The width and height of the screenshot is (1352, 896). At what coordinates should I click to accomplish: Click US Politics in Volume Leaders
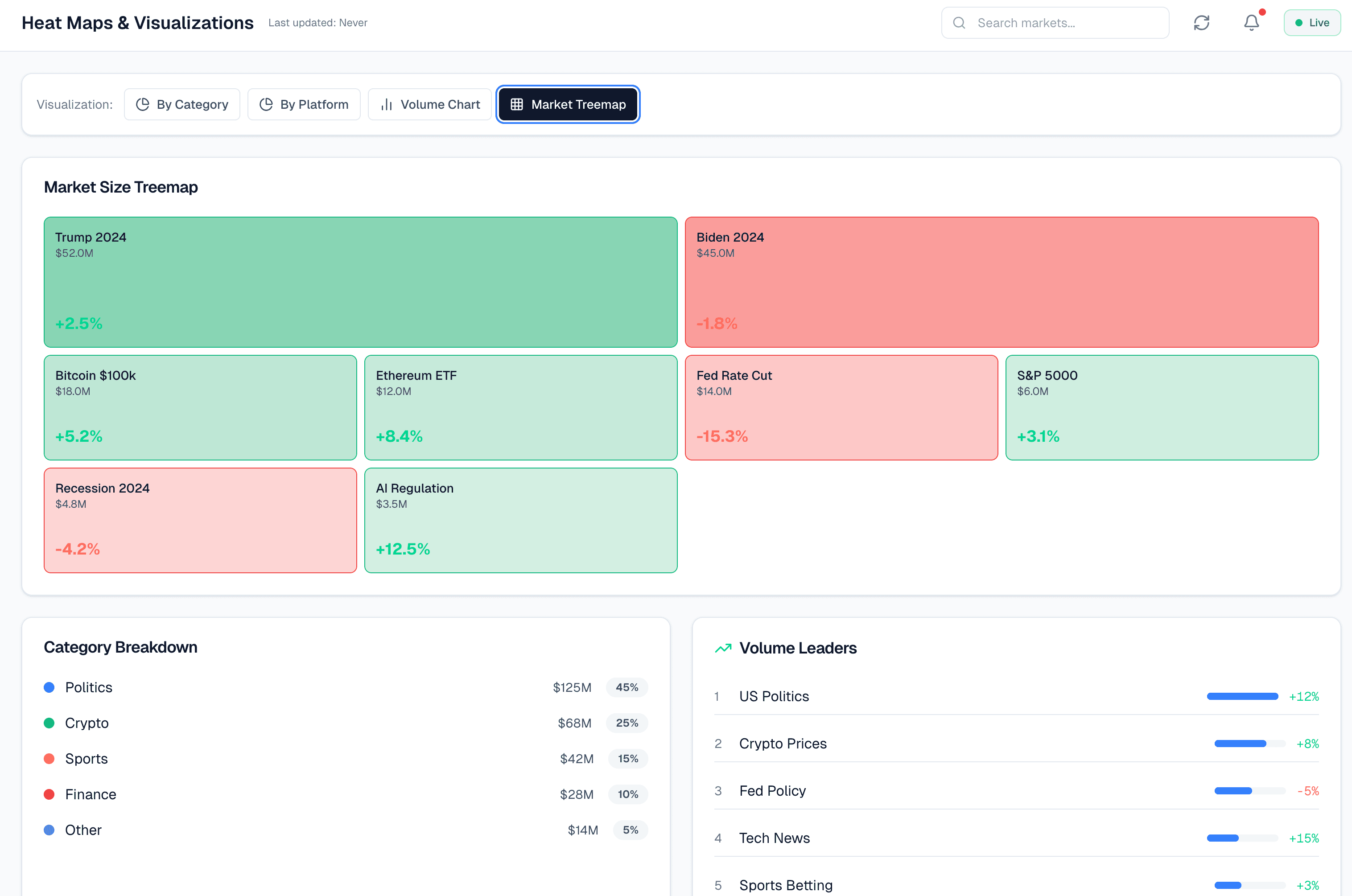pyautogui.click(x=774, y=696)
